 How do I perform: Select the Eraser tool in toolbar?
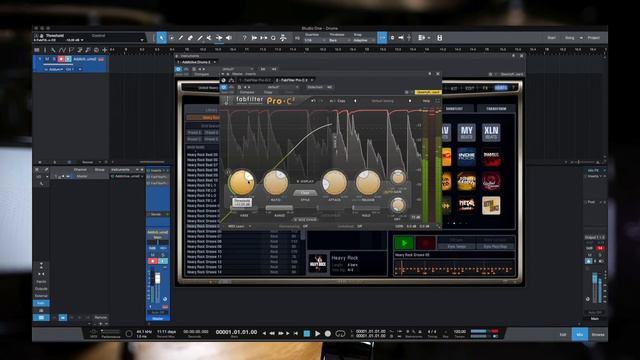(x=190, y=38)
